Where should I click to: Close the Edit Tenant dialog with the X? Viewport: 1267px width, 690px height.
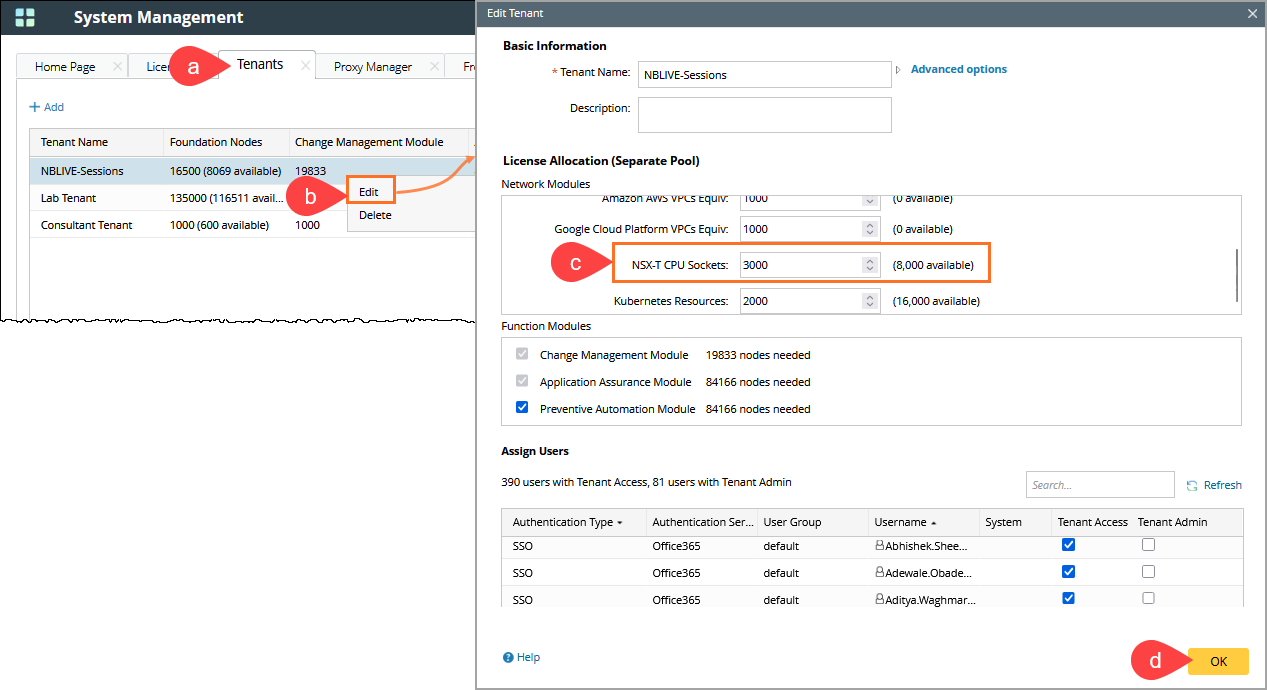tap(1252, 13)
